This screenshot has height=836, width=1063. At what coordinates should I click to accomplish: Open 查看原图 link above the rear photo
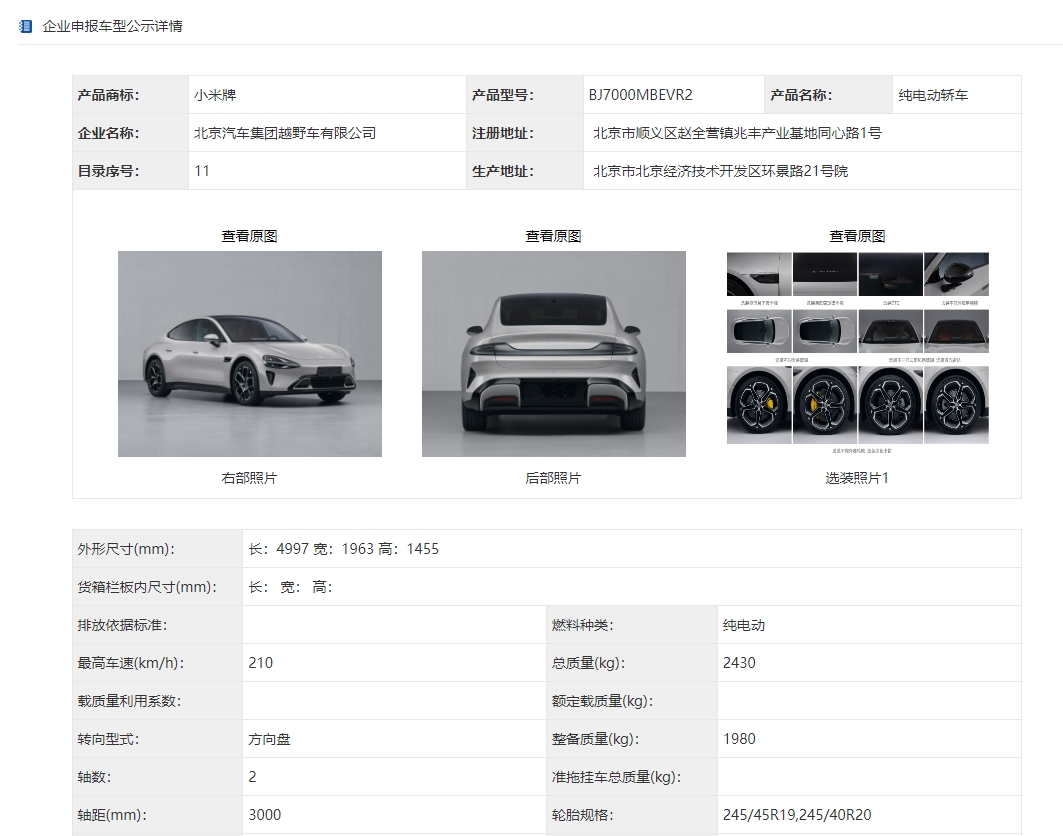click(x=553, y=236)
